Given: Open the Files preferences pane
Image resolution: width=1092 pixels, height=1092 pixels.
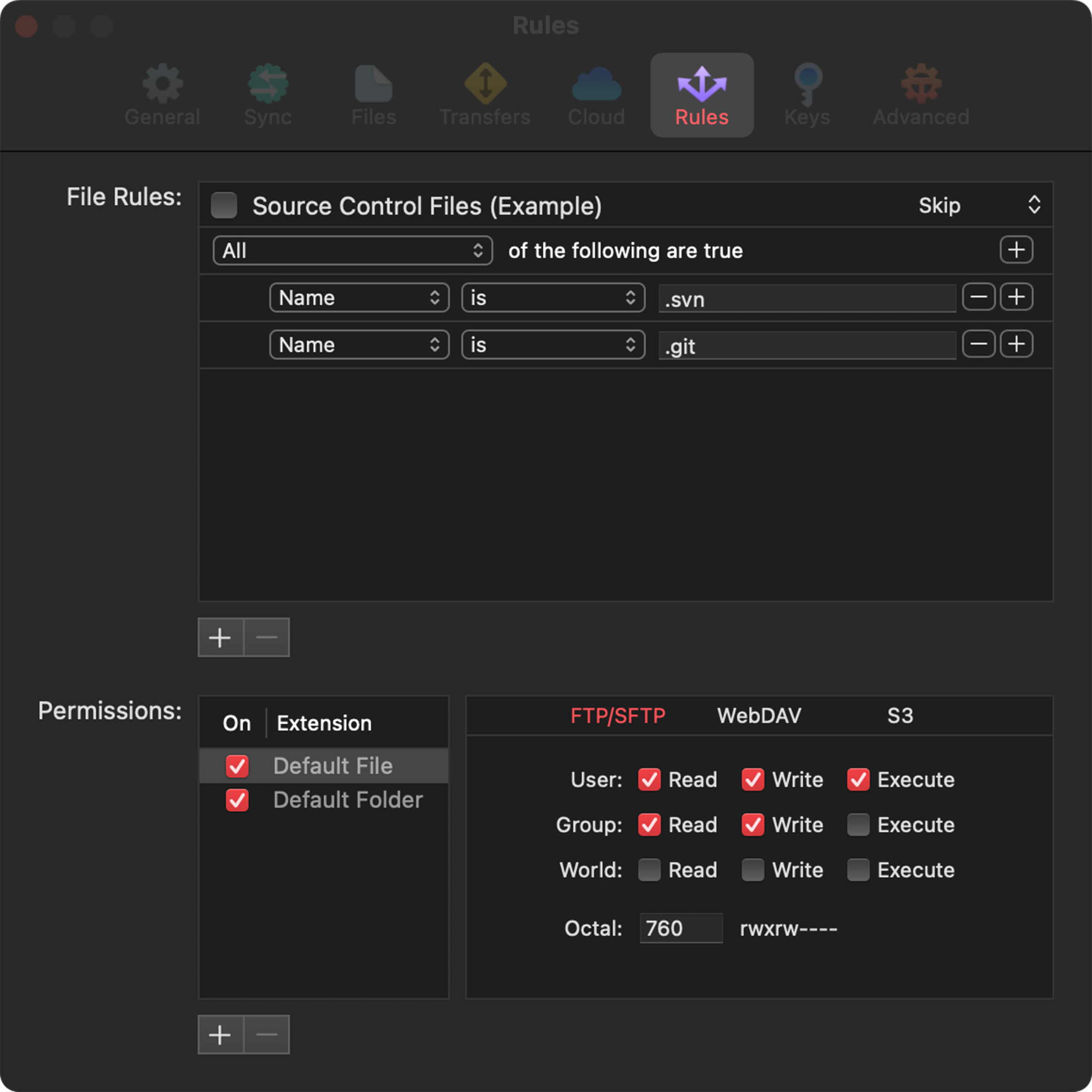Looking at the screenshot, I should (373, 93).
